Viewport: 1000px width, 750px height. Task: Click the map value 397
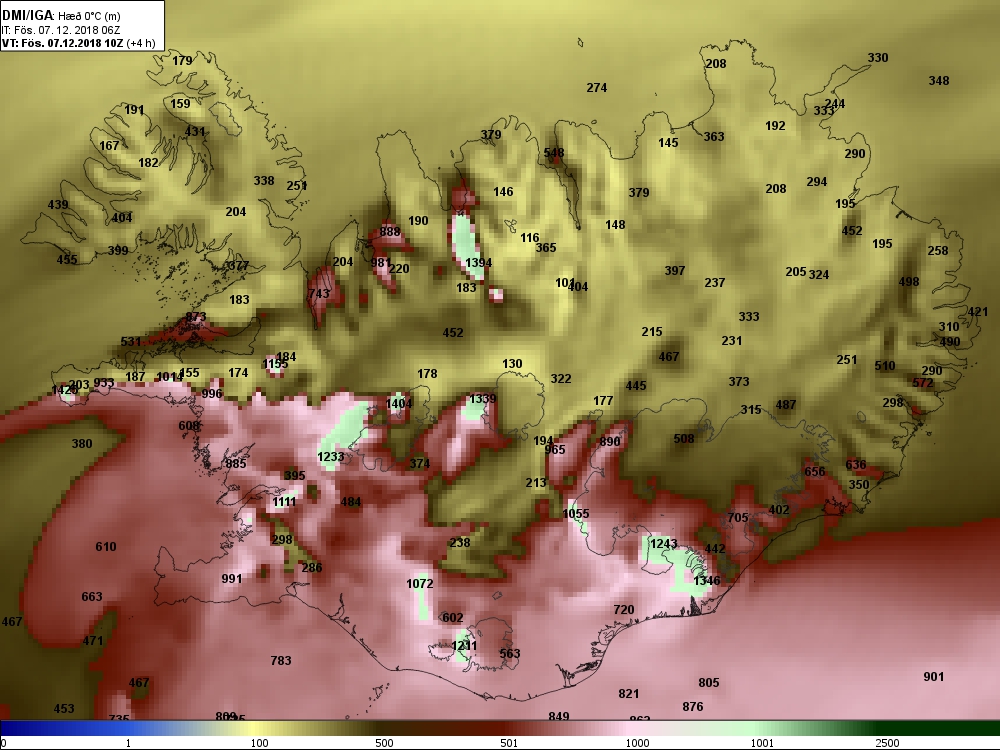(675, 270)
